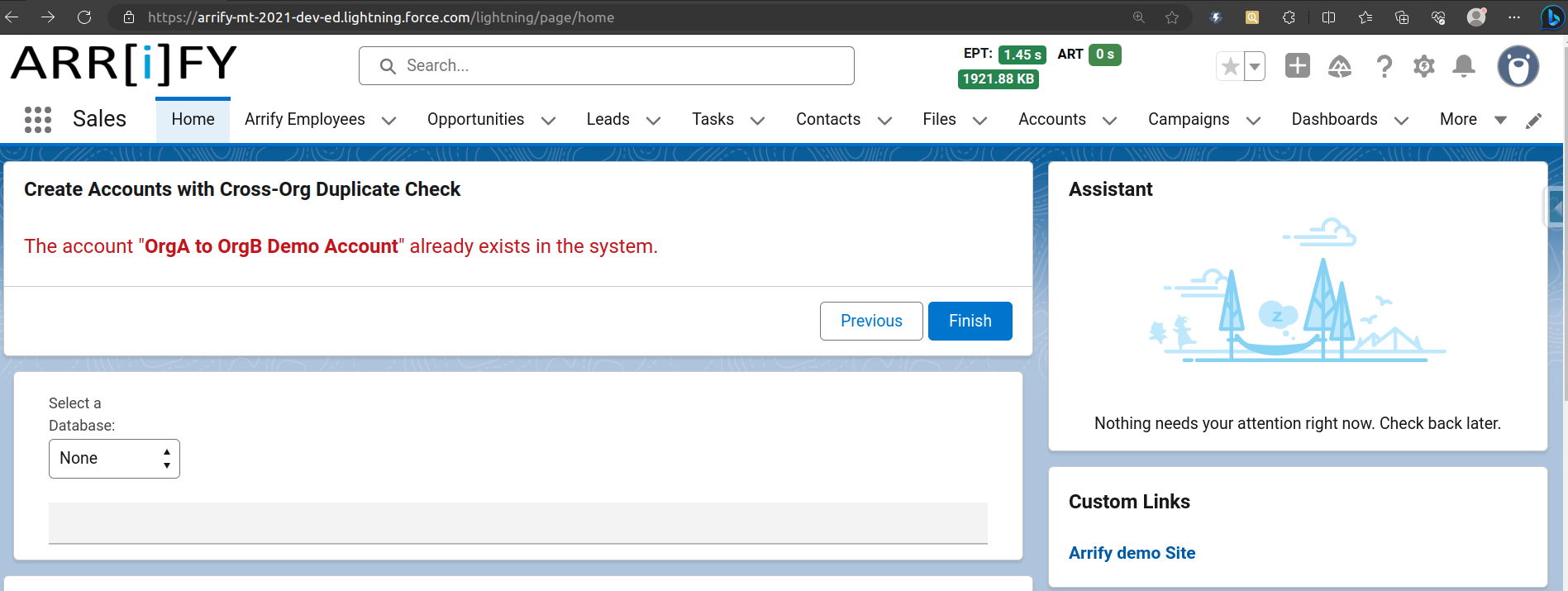The image size is (1568, 591).
Task: Click the Finish button
Action: (x=970, y=321)
